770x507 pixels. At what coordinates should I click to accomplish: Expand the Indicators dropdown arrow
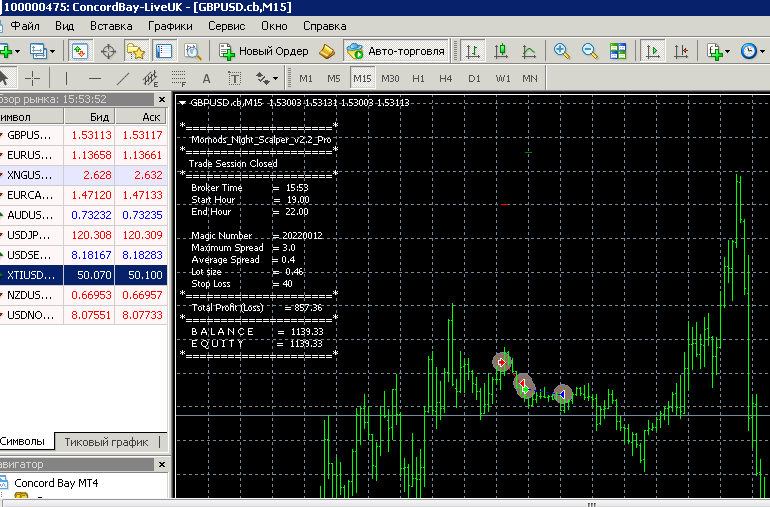coord(727,52)
